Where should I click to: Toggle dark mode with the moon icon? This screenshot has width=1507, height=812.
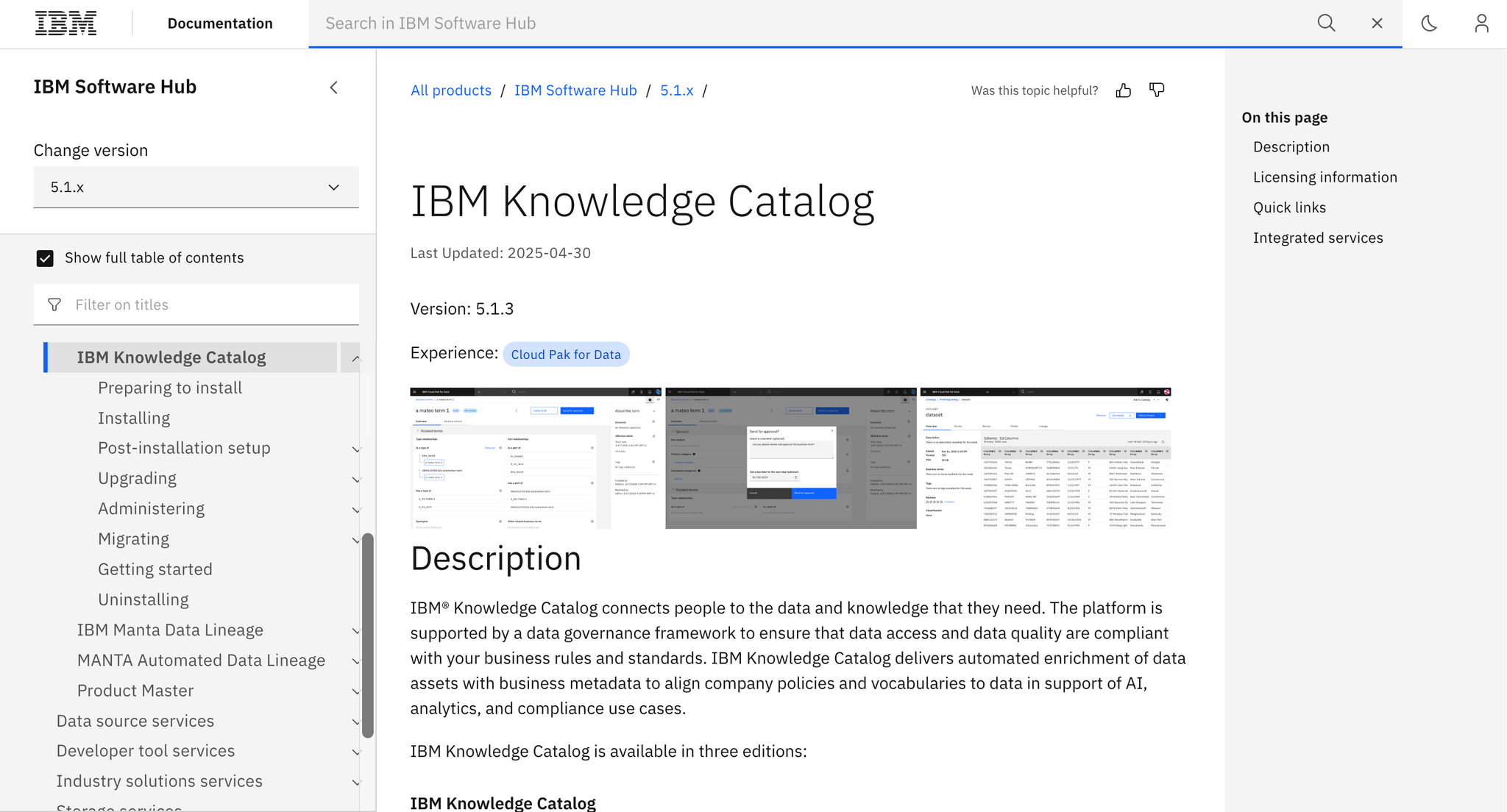1428,23
